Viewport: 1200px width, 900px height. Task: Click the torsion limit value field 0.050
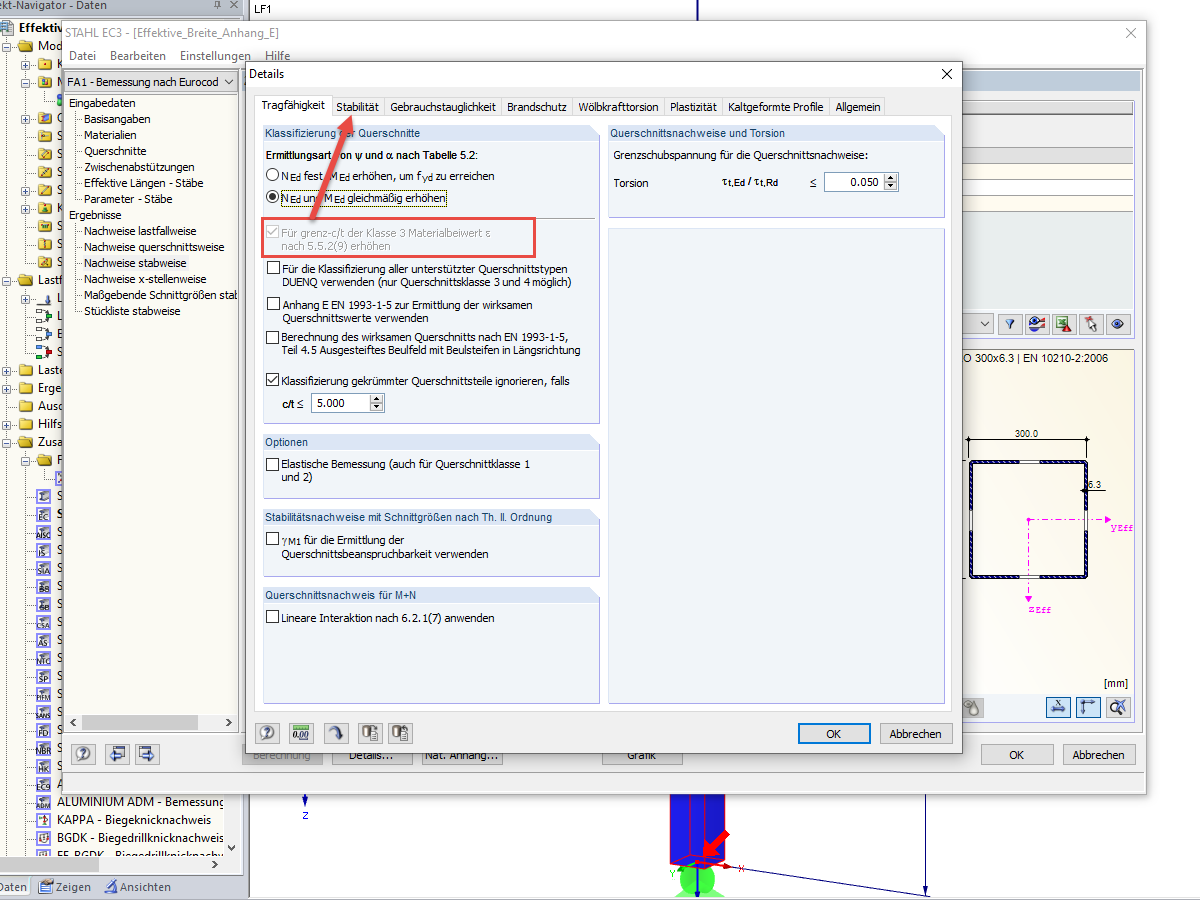[853, 182]
